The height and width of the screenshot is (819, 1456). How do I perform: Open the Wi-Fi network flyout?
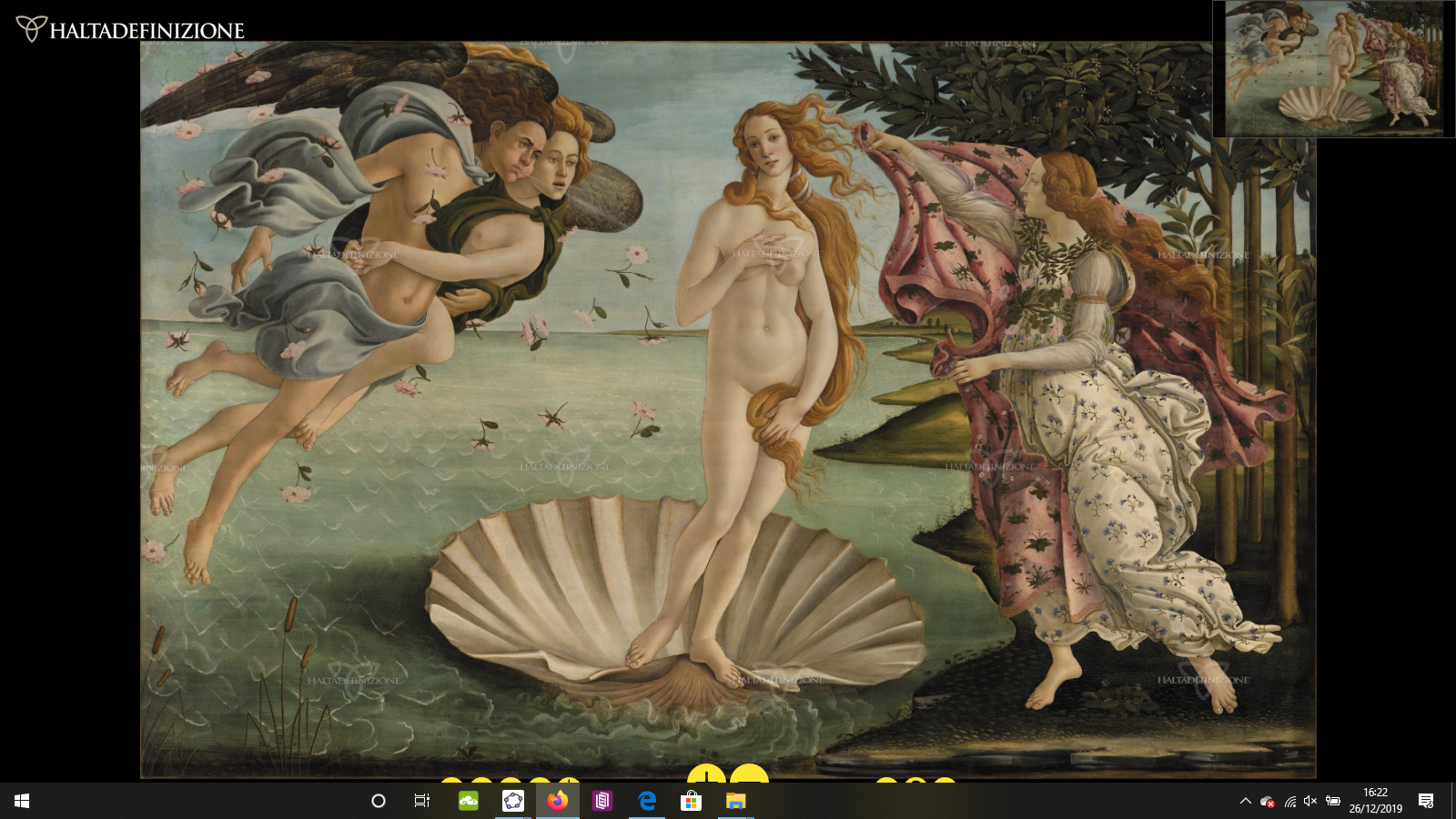(x=1289, y=802)
